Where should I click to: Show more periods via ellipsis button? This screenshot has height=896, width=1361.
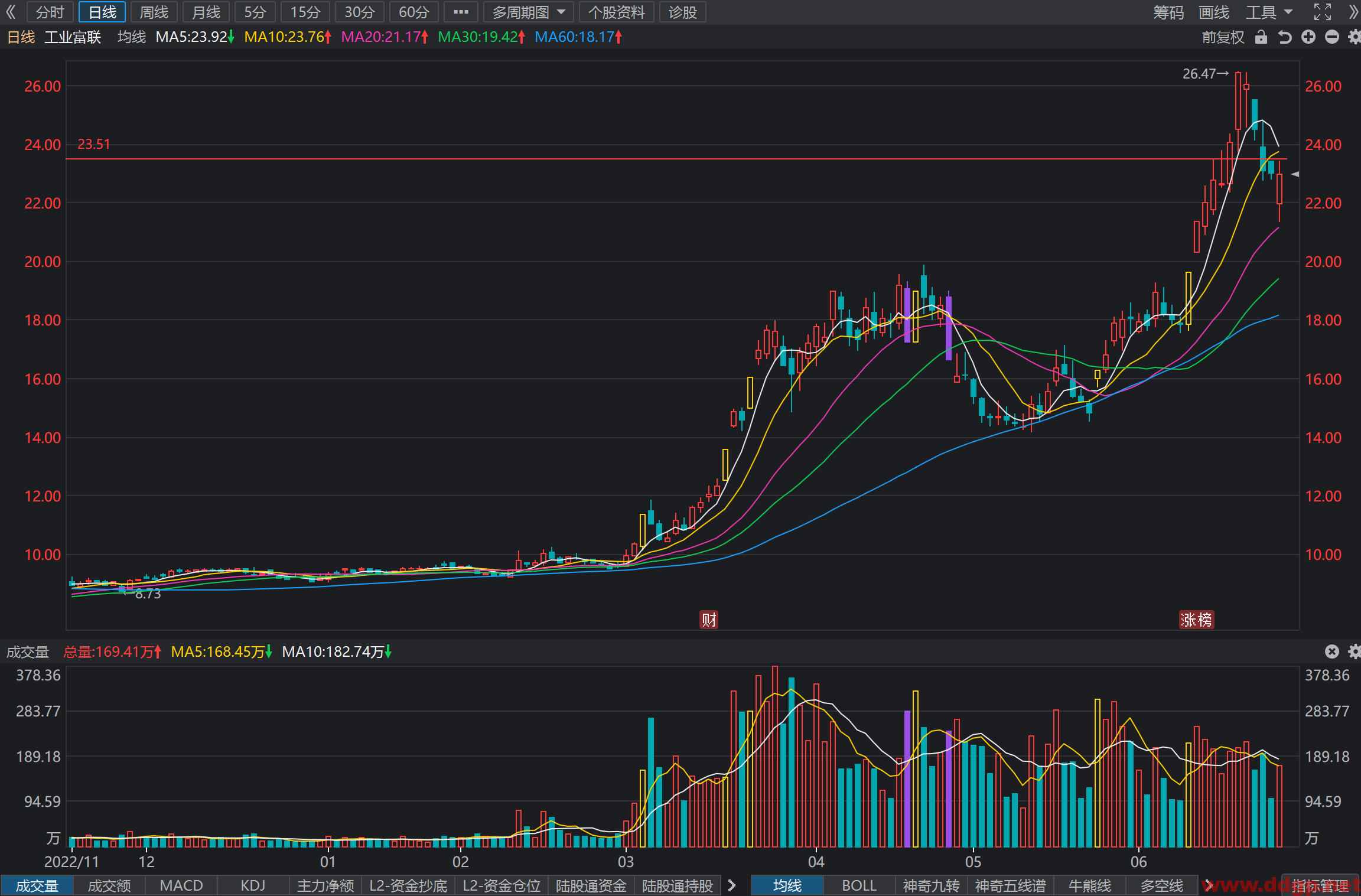tap(461, 12)
